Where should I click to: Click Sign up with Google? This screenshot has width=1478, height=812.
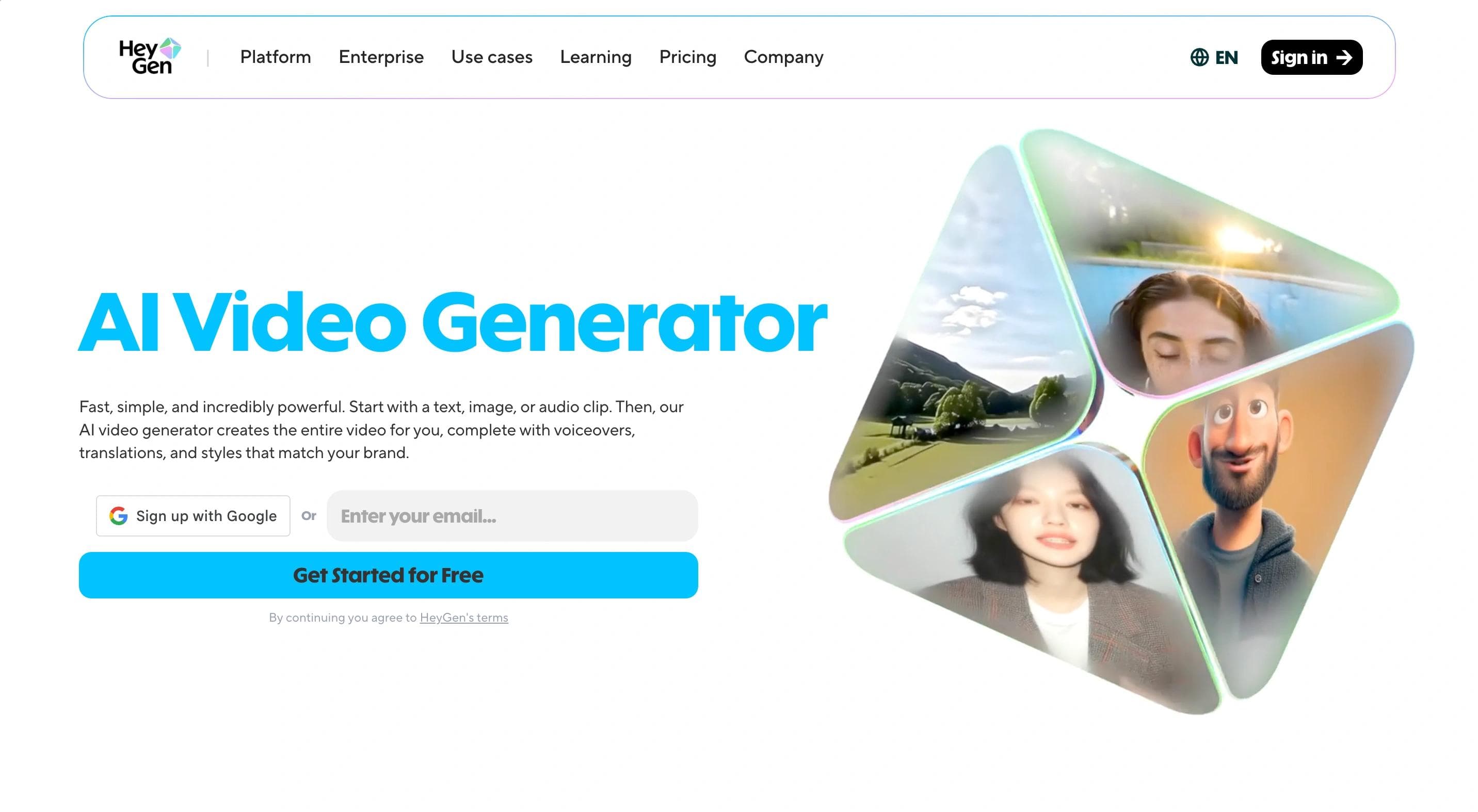(x=194, y=516)
